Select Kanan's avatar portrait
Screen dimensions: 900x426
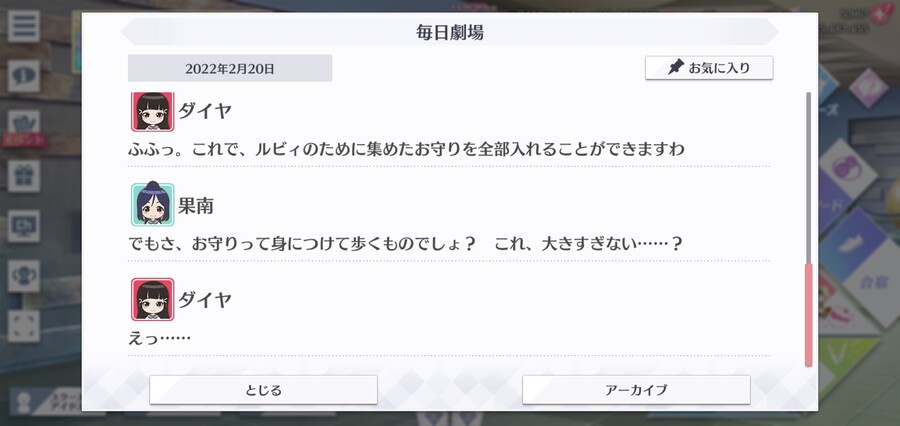click(153, 204)
